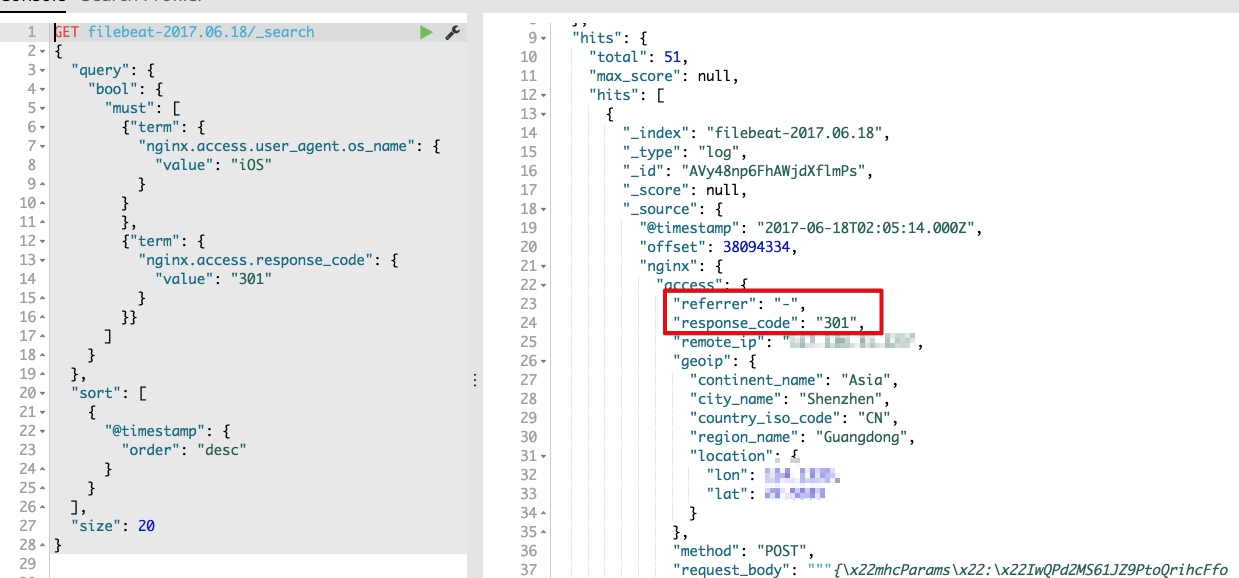The image size is (1239, 578).
Task: Collapse the "nginx" object in the response
Action: click(x=543, y=266)
